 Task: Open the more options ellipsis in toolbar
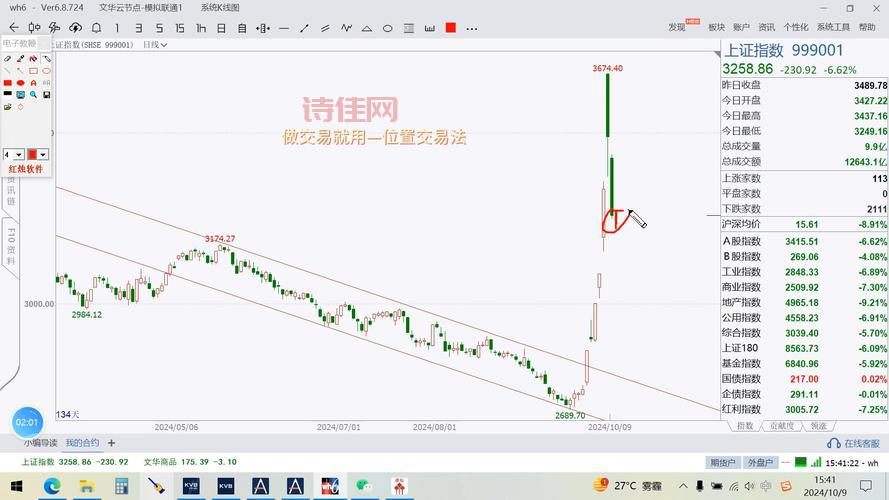[x=472, y=28]
